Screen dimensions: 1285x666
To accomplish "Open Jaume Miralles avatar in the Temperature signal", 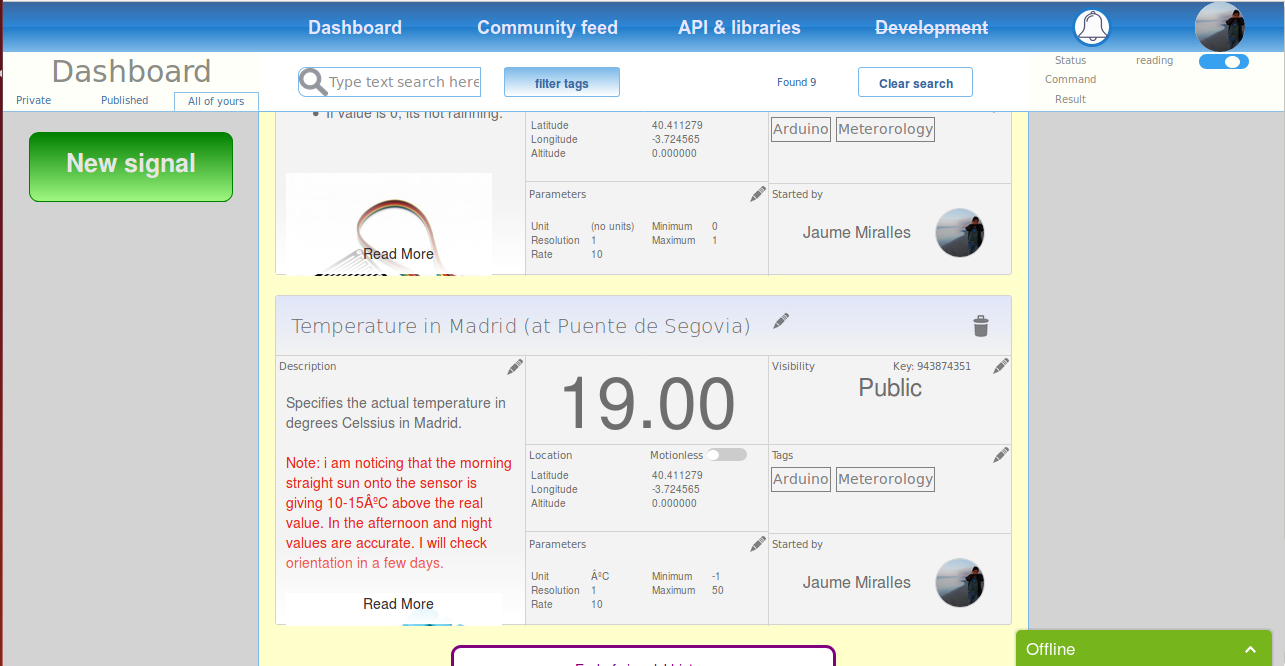I will 960,583.
